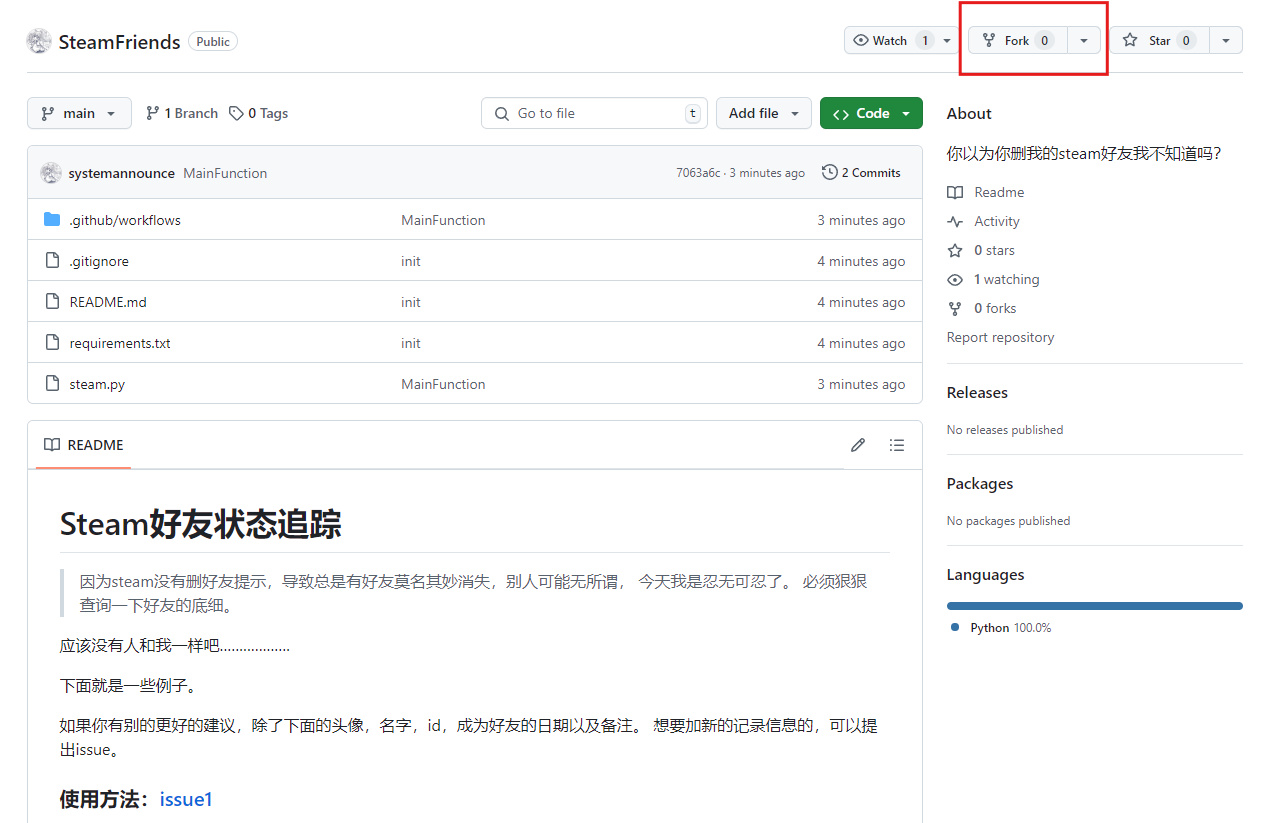The image size is (1287, 823).
Task: View 0 forks in About sidebar
Action: coord(982,308)
